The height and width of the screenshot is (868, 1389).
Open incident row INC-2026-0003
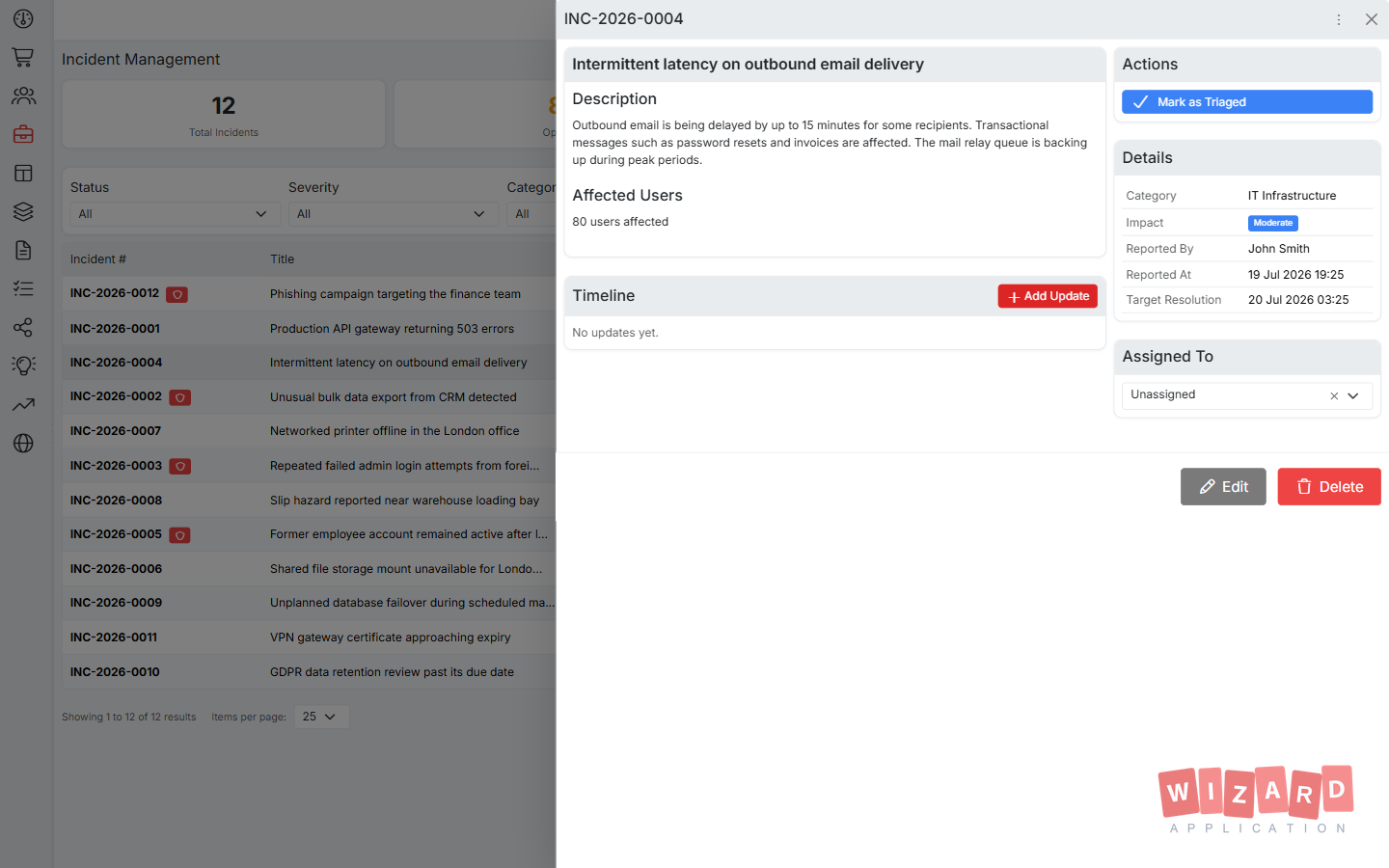click(x=310, y=466)
